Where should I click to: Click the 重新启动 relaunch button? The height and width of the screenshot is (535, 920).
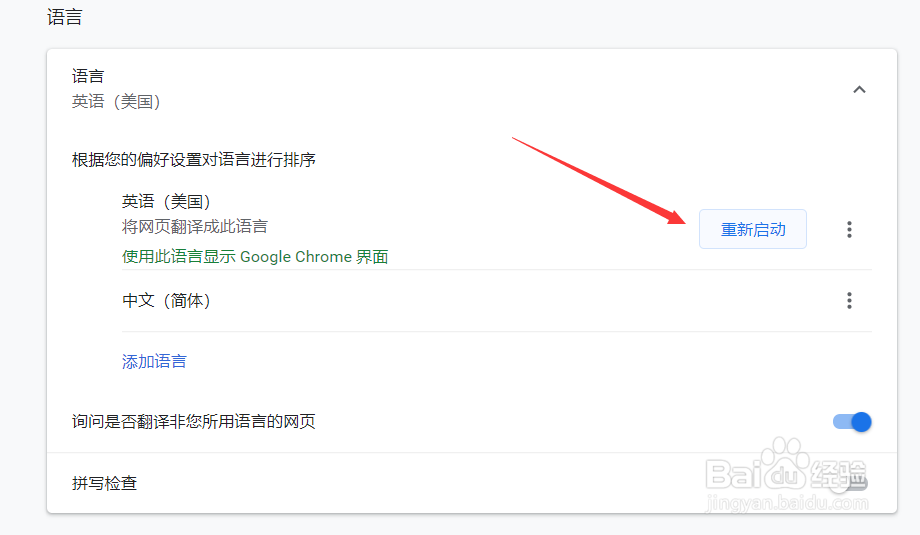click(x=753, y=229)
